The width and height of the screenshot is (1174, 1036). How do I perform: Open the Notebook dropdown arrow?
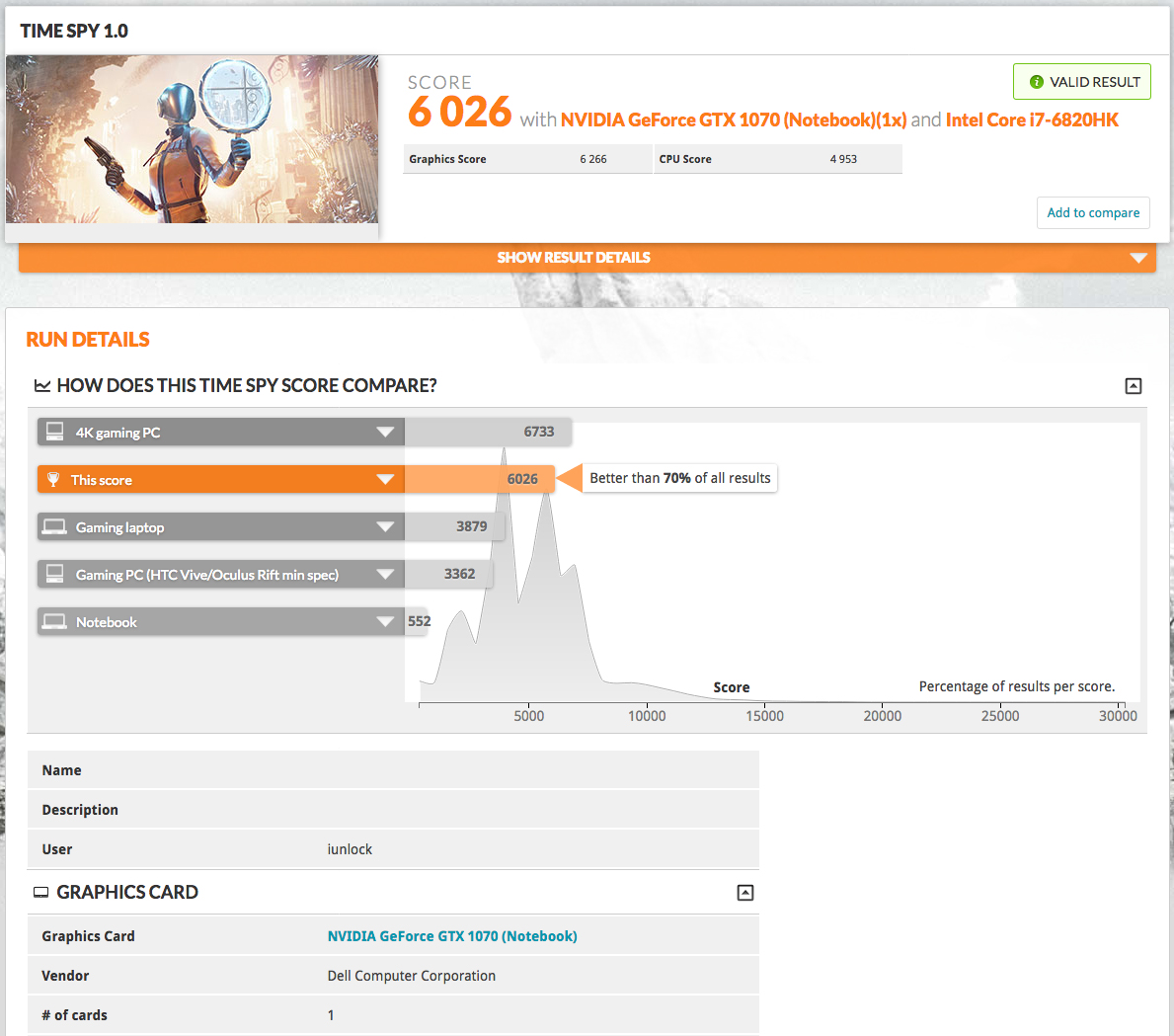tap(385, 622)
